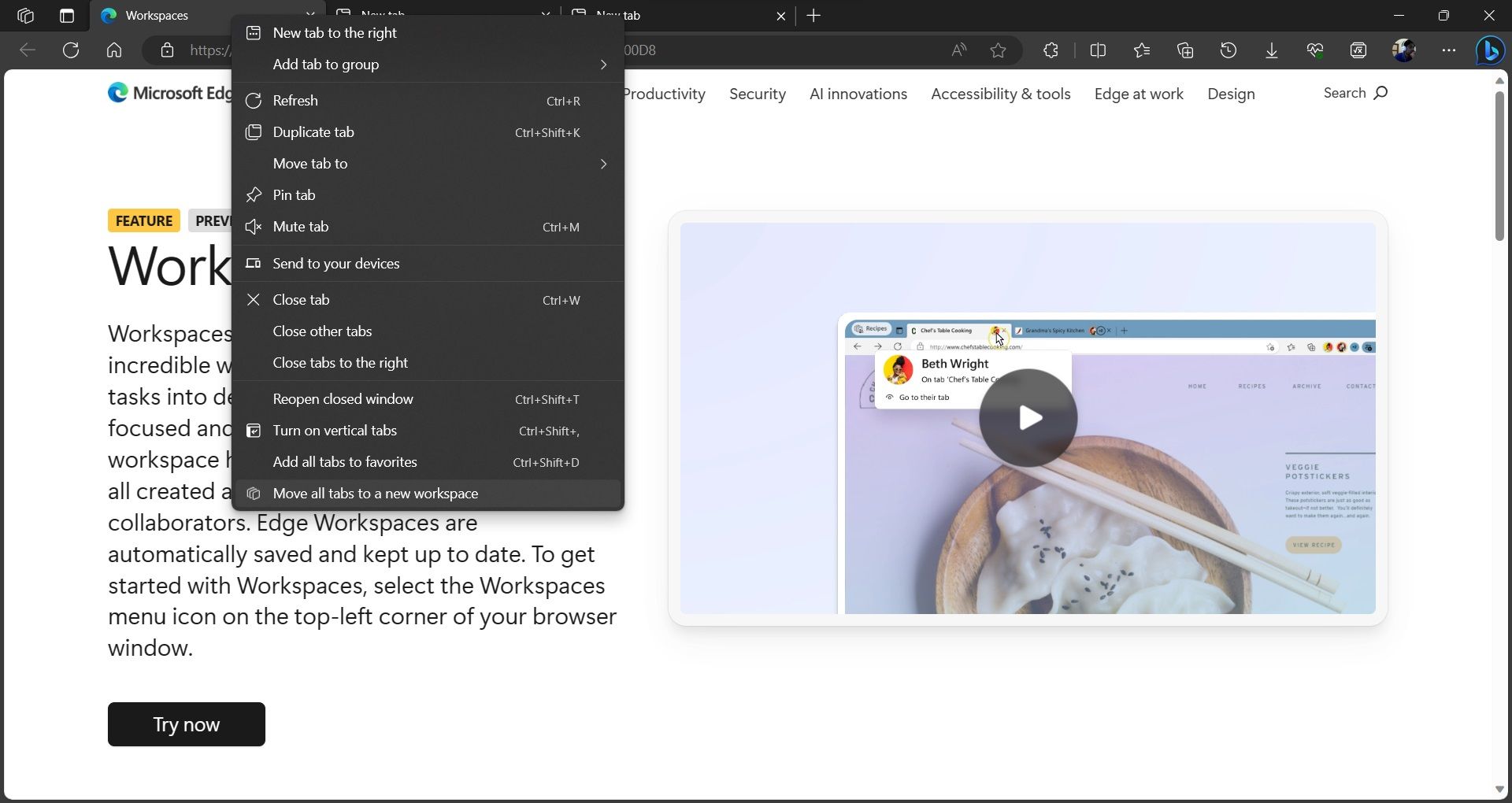
Task: Switch to the Workspaces tab
Action: 157,16
